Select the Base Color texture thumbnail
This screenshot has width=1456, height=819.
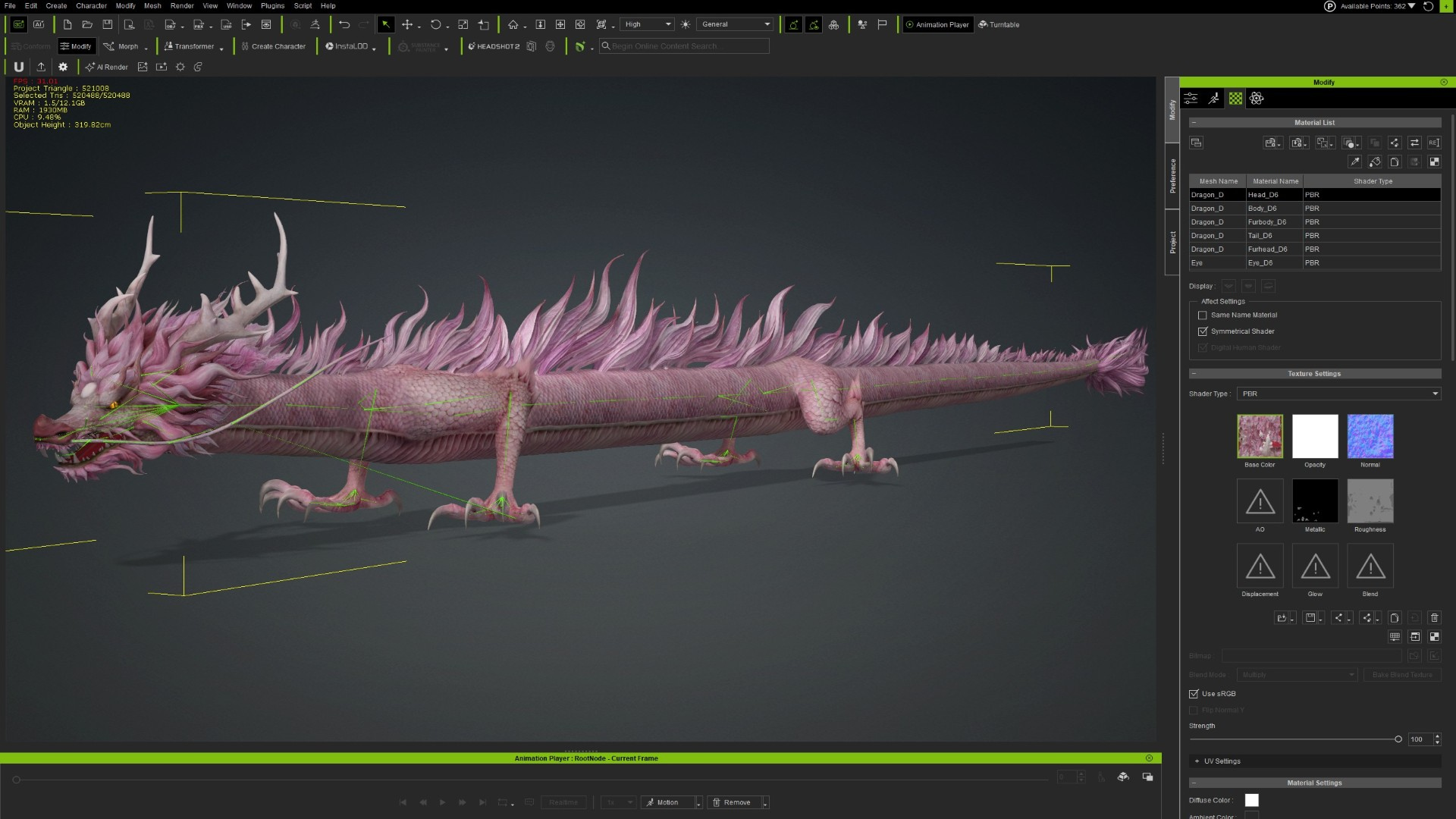(x=1260, y=436)
